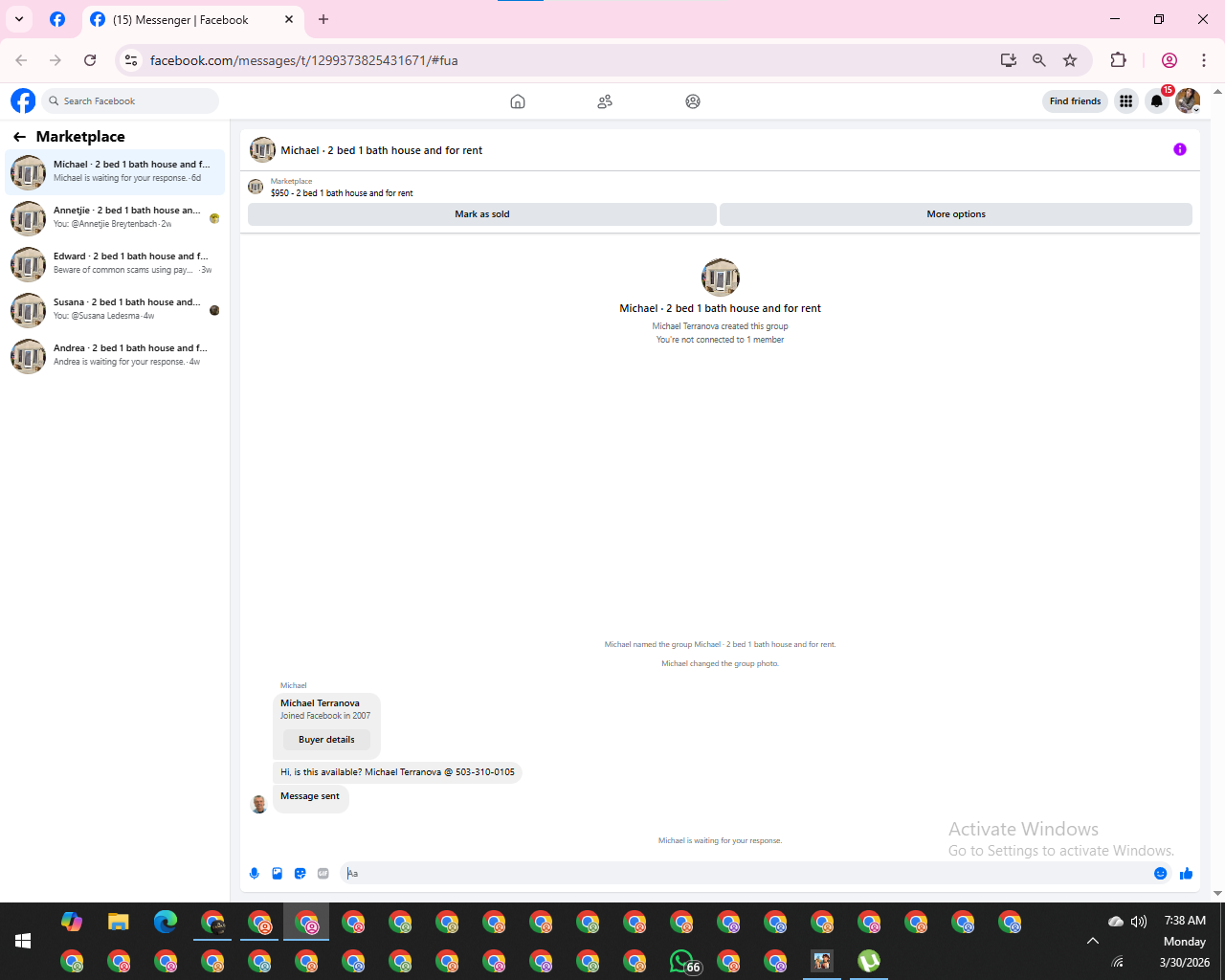Image resolution: width=1225 pixels, height=980 pixels.
Task: Open Michael's chat in Marketplace list
Action: click(x=115, y=171)
